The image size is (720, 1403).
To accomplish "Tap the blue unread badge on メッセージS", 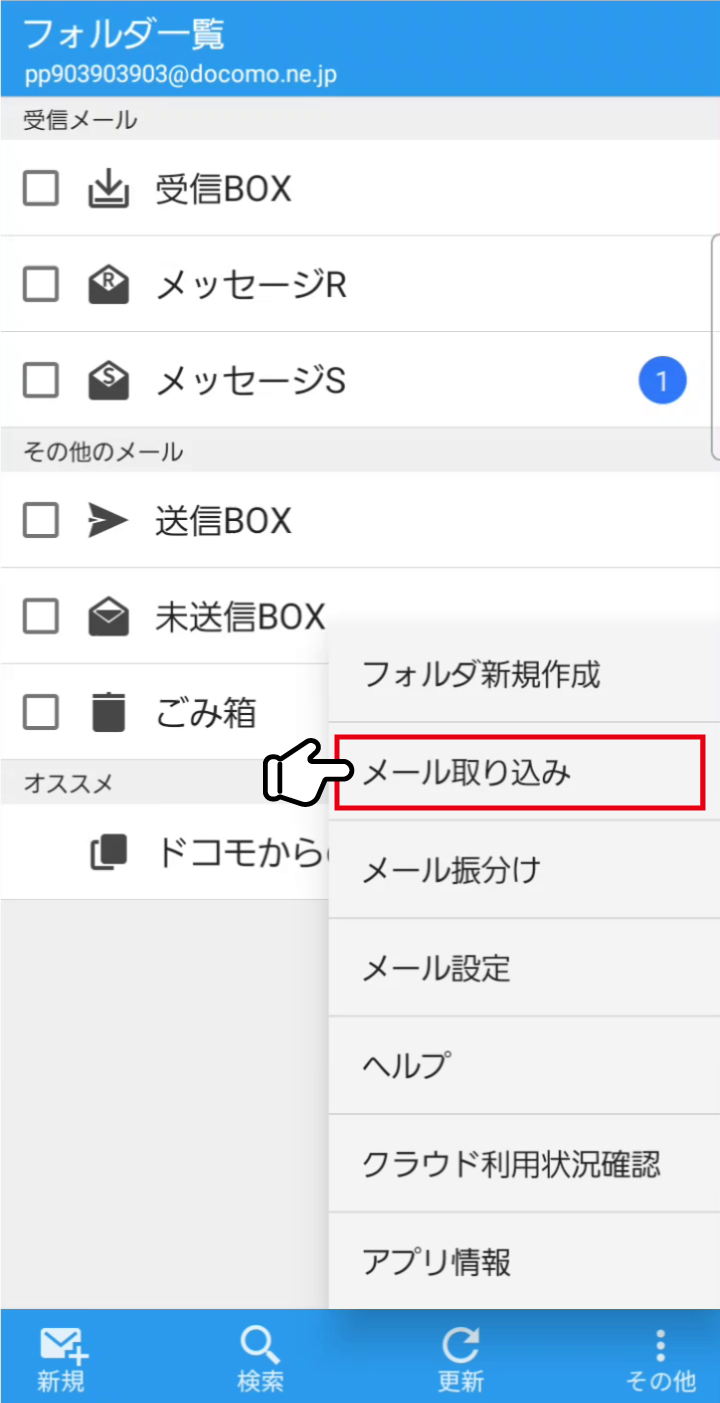I will coord(662,380).
